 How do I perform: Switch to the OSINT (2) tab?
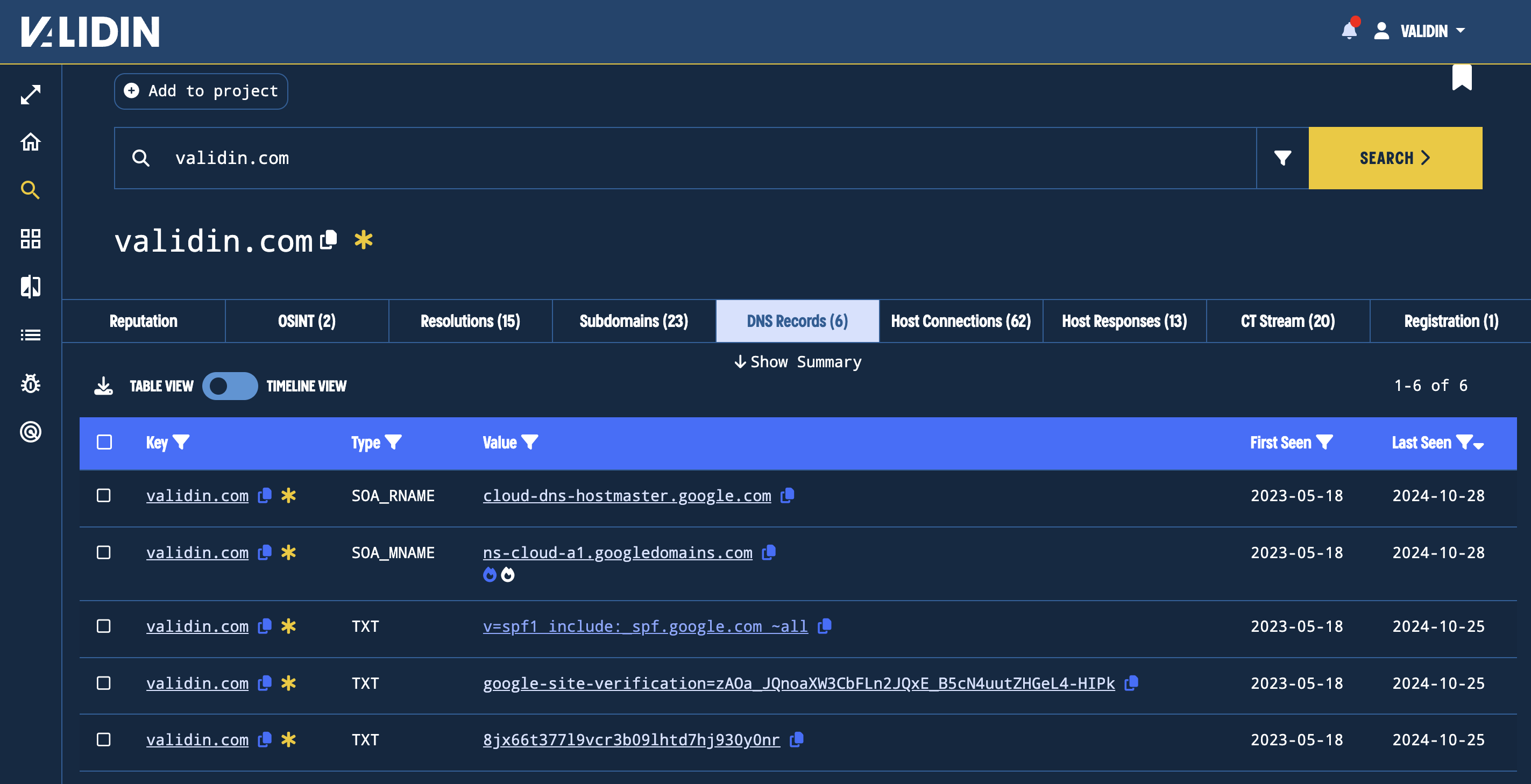[x=307, y=322]
